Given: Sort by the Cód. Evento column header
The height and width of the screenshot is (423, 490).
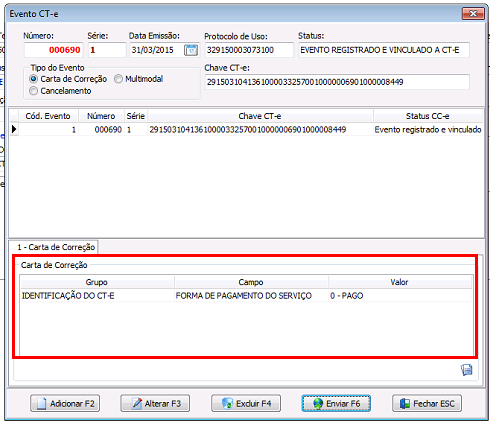Looking at the screenshot, I should click(48, 116).
